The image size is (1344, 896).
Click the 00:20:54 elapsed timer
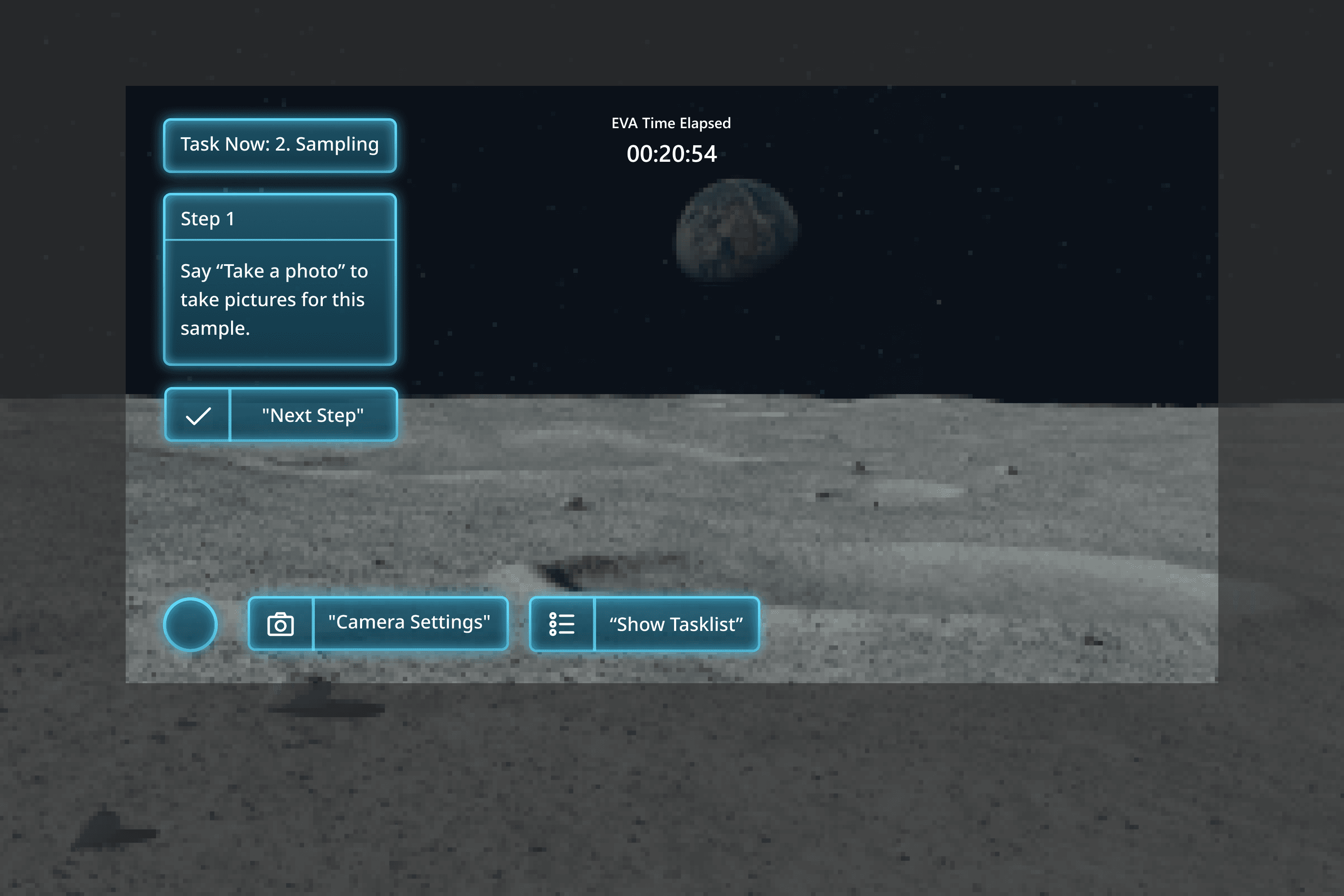coord(672,154)
